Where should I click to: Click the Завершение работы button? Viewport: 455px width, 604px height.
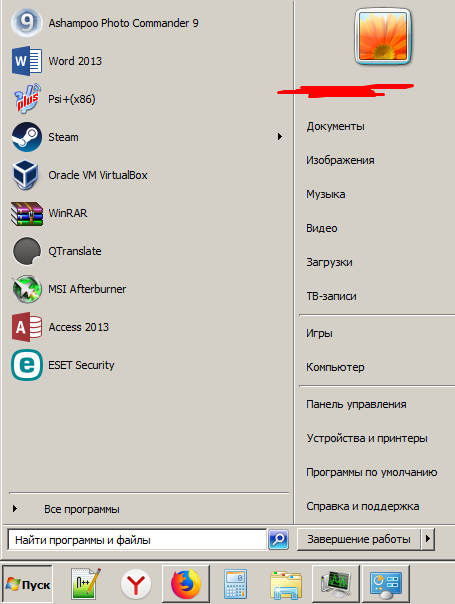(359, 539)
